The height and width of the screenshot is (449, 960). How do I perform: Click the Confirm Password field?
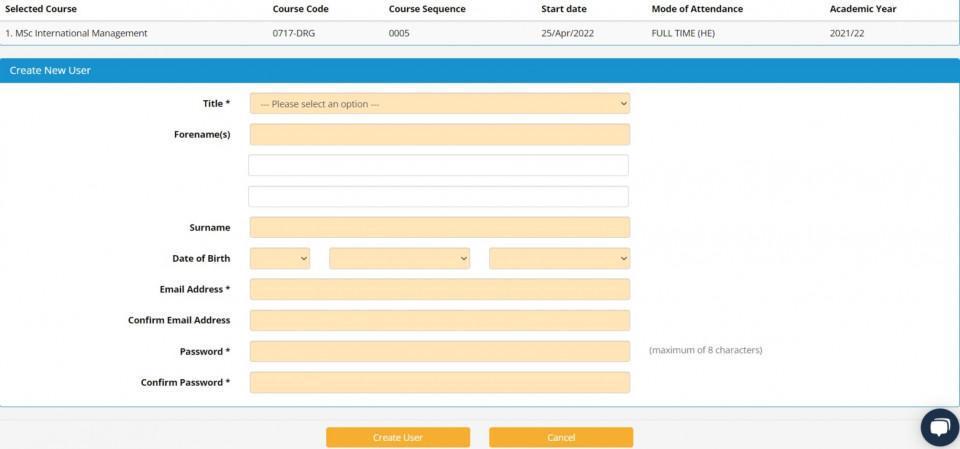[x=439, y=383]
